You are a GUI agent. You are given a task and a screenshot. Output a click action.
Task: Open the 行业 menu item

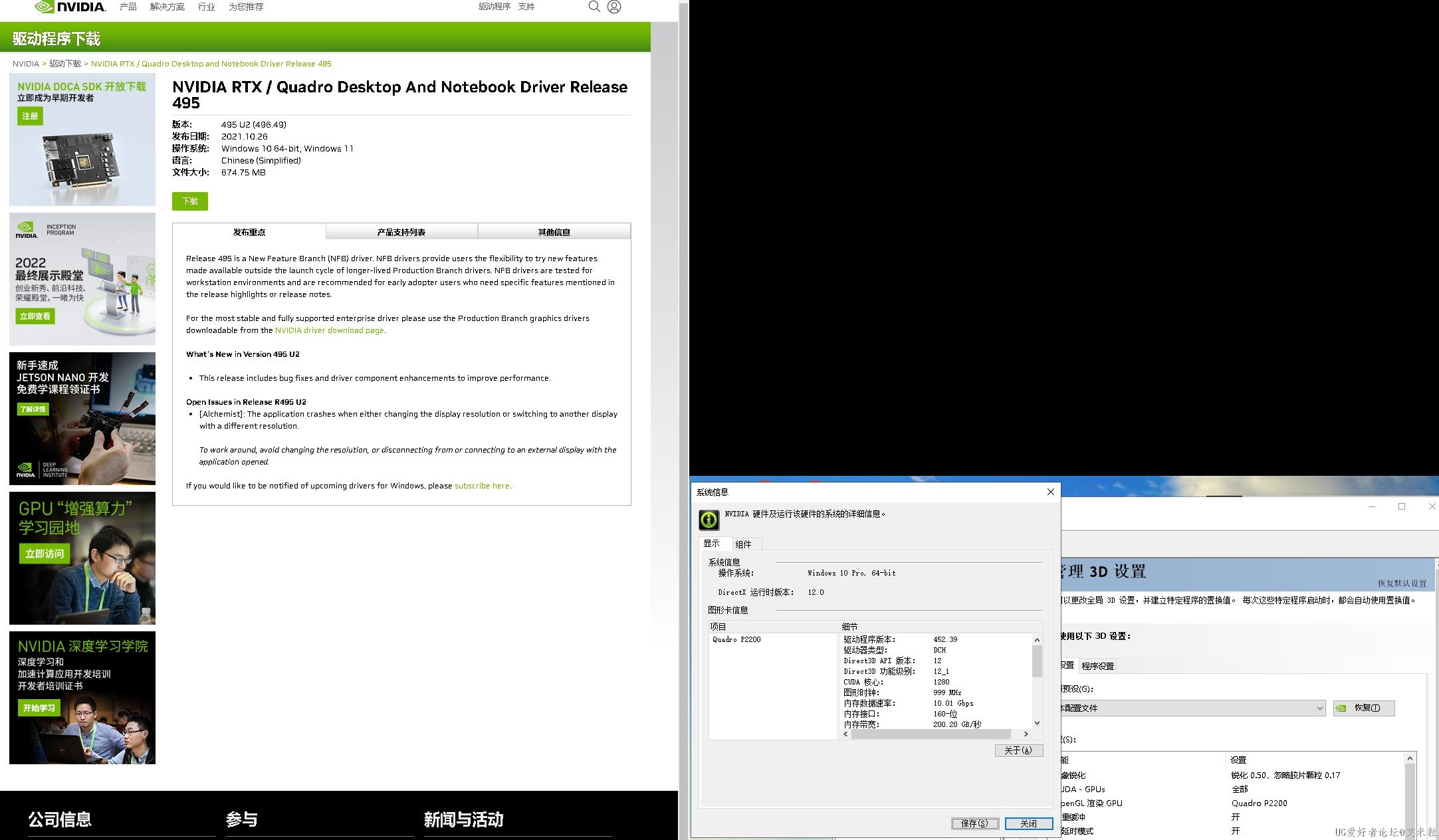coord(207,7)
